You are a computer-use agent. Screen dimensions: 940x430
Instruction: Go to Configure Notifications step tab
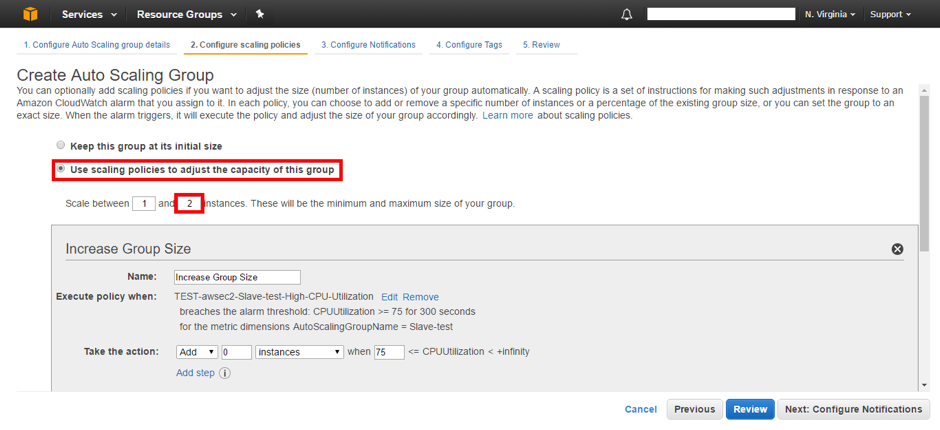pyautogui.click(x=368, y=45)
